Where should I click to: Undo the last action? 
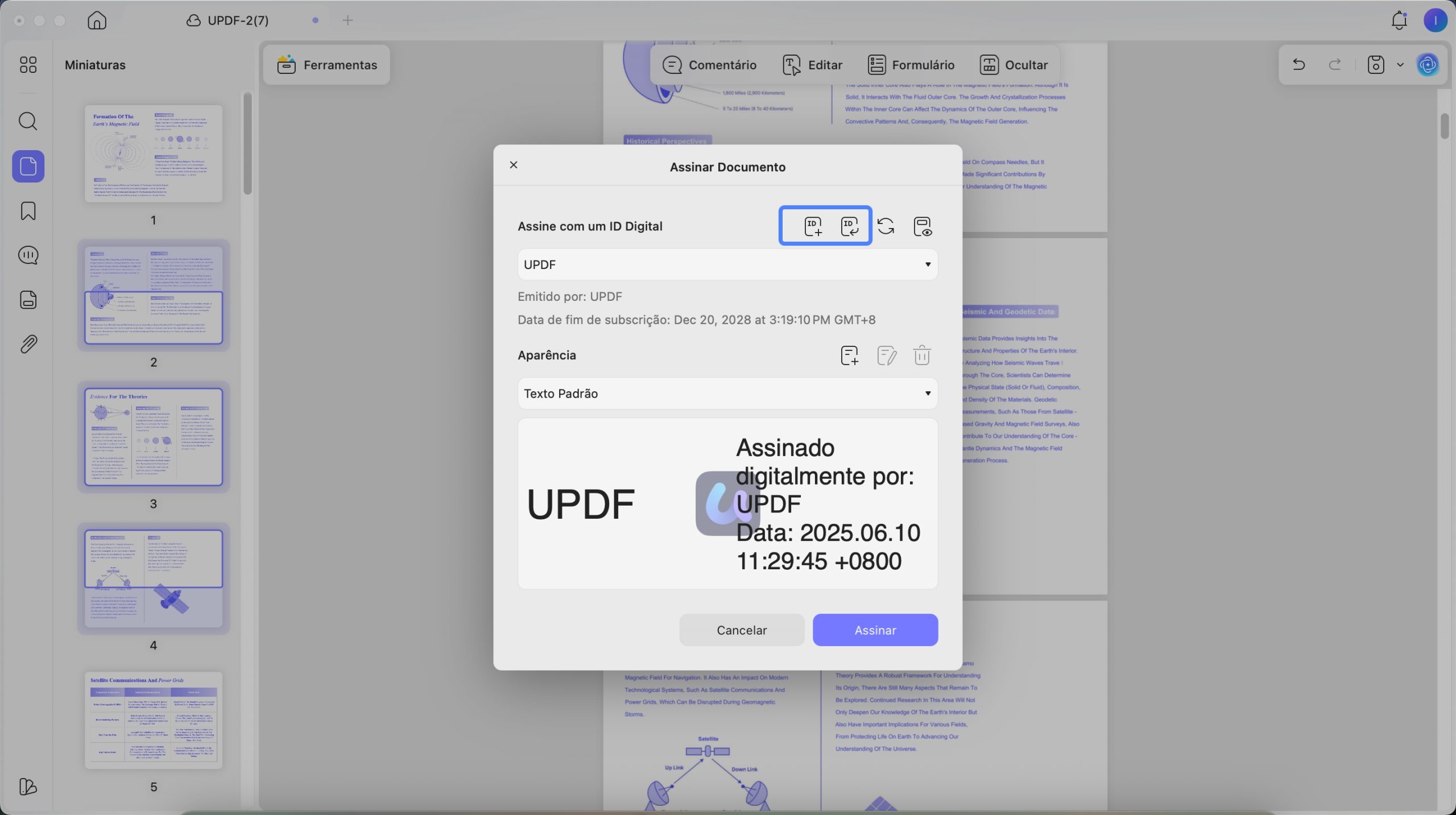pyautogui.click(x=1298, y=65)
